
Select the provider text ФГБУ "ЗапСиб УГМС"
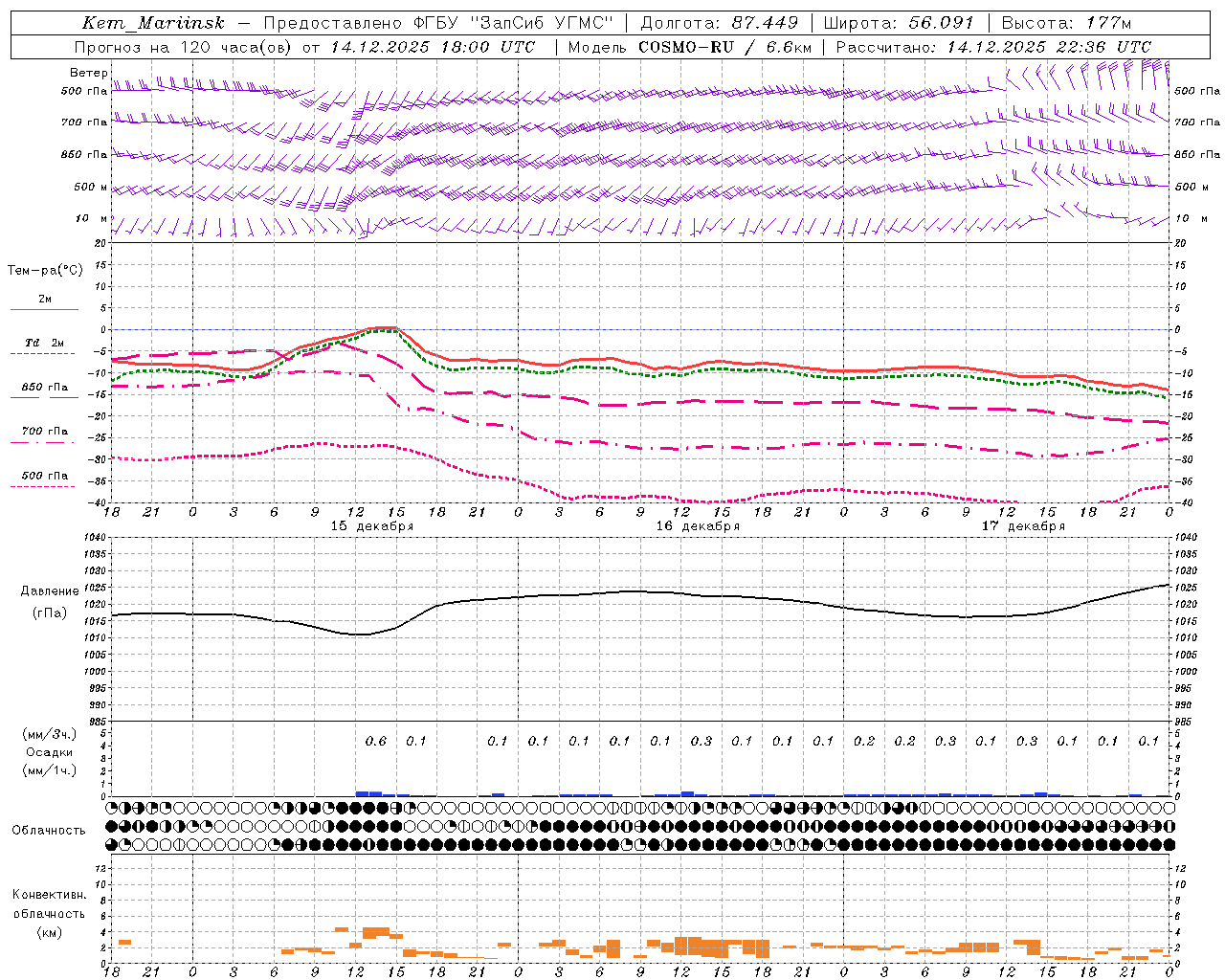(513, 23)
